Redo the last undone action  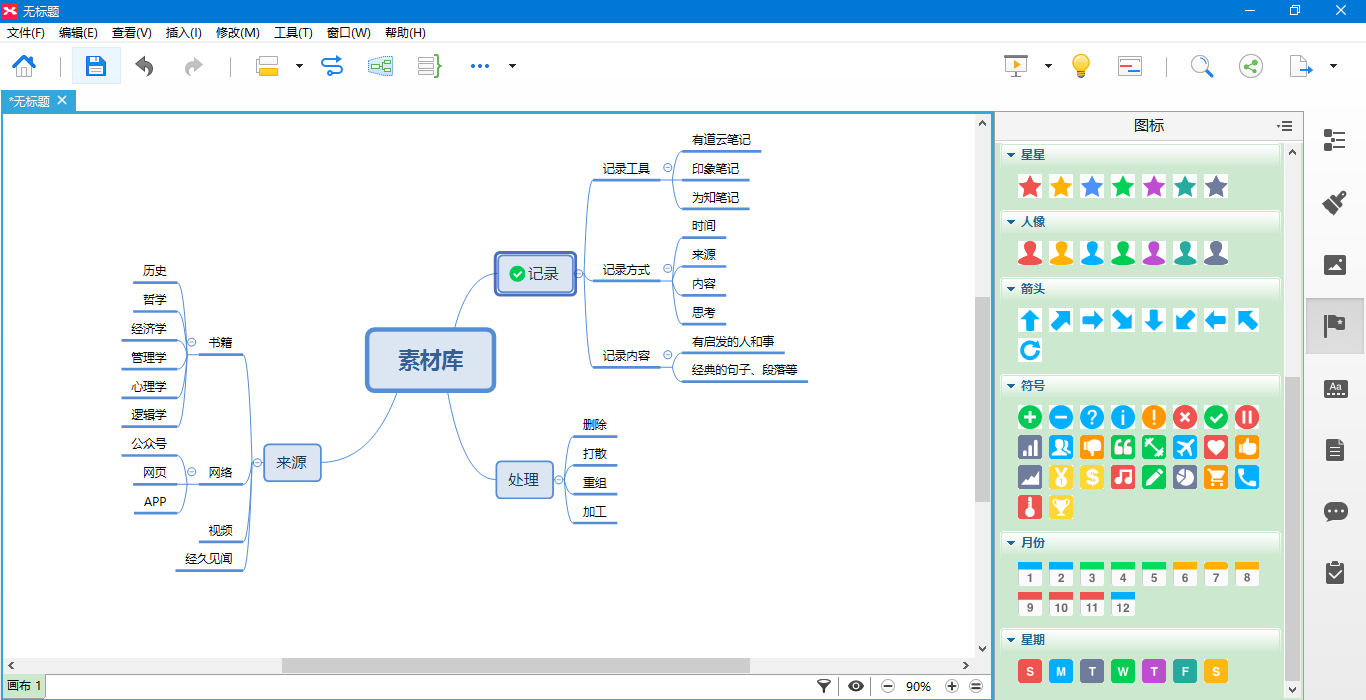coord(193,66)
